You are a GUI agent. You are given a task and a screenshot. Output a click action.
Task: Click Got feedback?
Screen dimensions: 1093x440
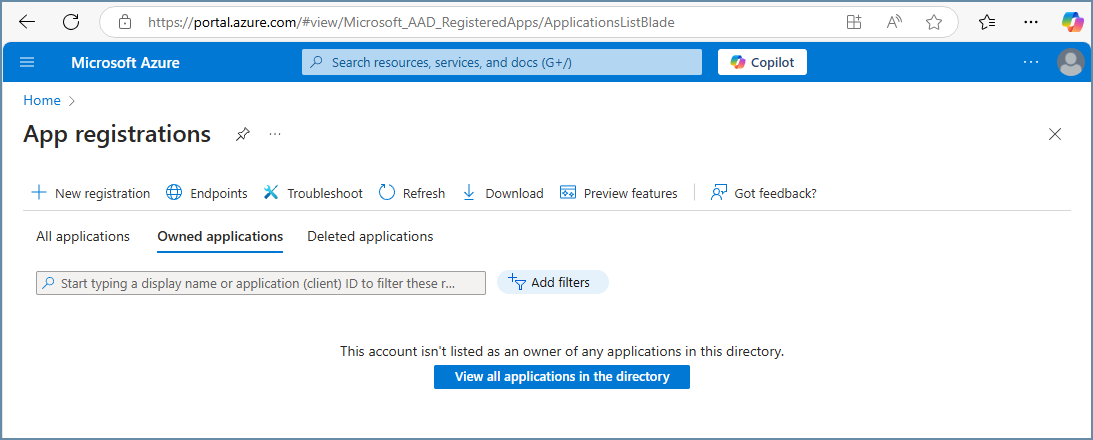click(763, 193)
